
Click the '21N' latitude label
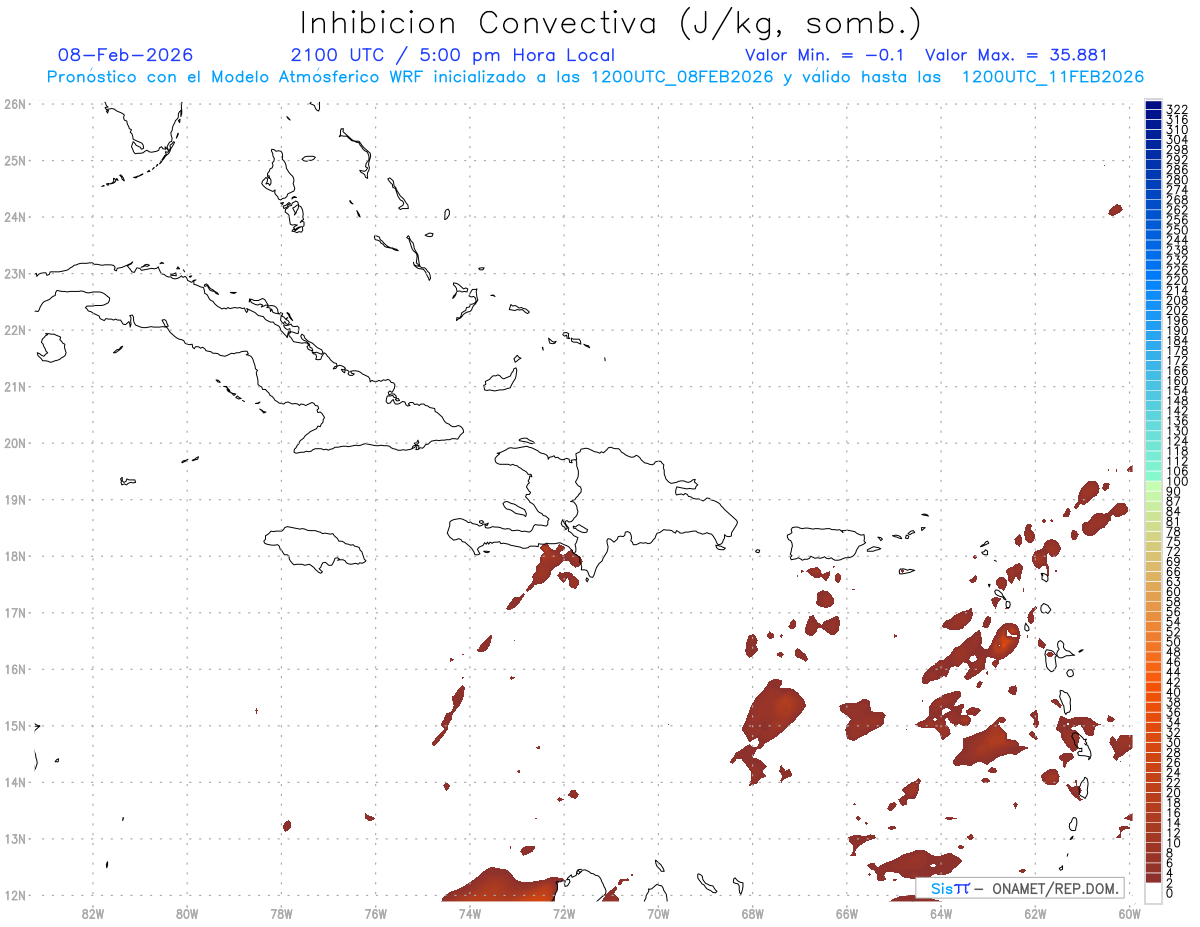coord(15,386)
